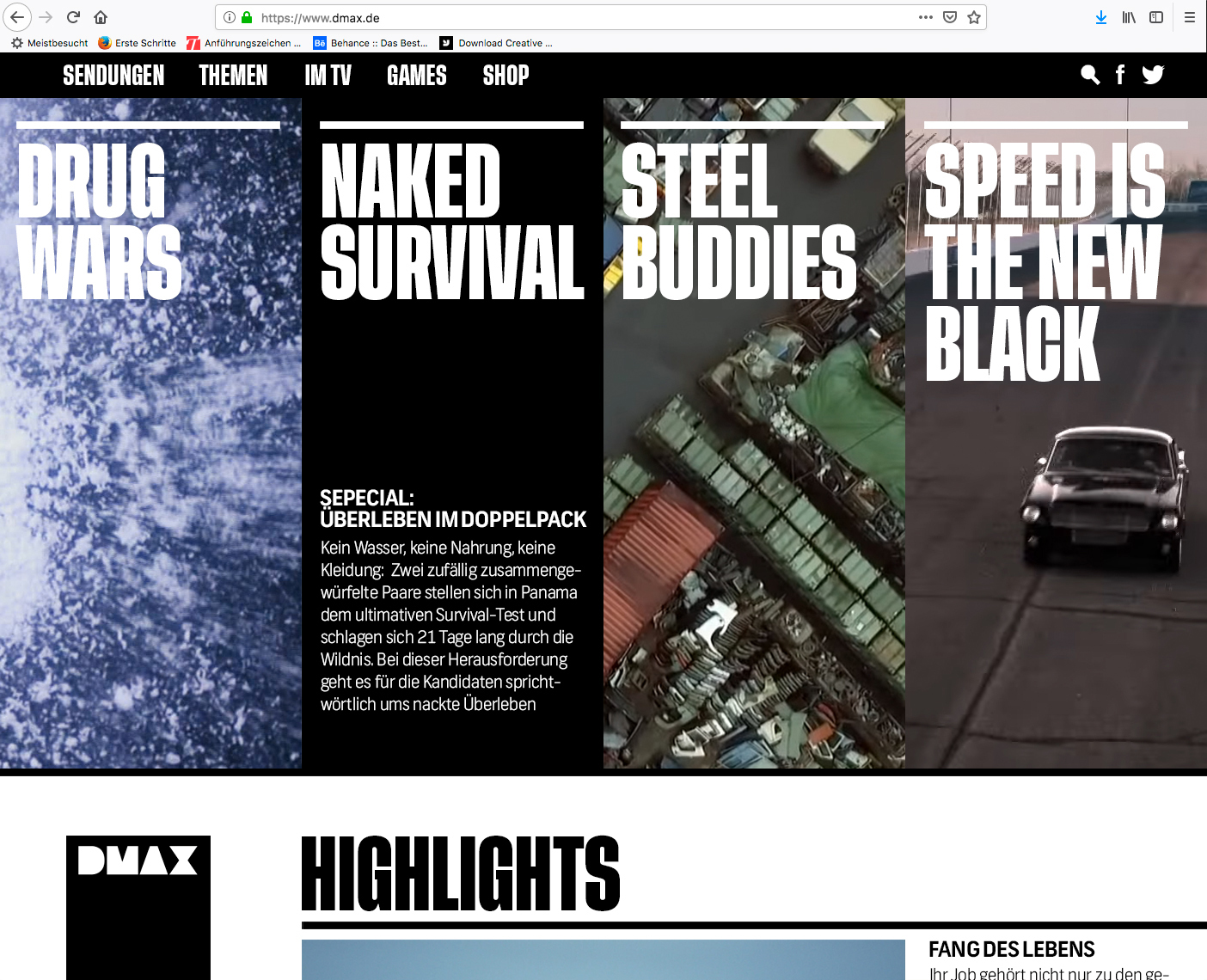Open the NAKED SURVIVAL title
Image resolution: width=1207 pixels, height=980 pixels.
tap(452, 221)
